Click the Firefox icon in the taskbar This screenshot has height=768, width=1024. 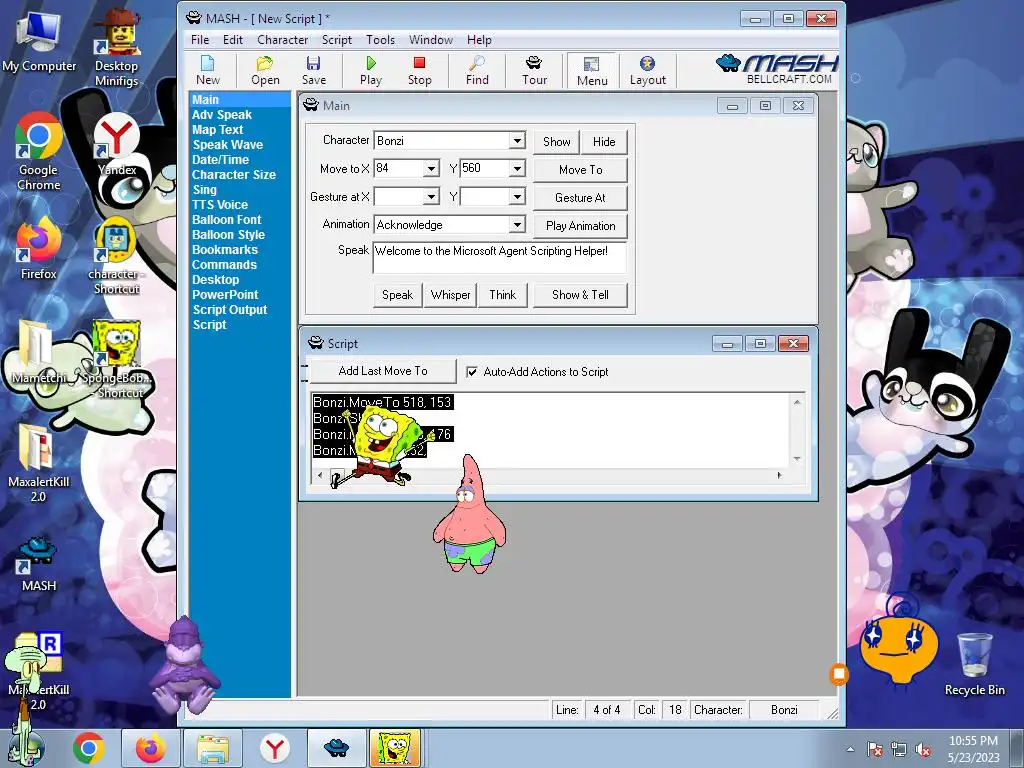[x=151, y=748]
